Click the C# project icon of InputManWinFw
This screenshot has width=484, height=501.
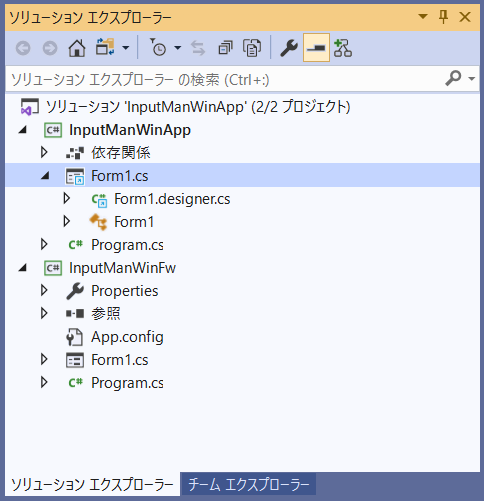[53, 268]
